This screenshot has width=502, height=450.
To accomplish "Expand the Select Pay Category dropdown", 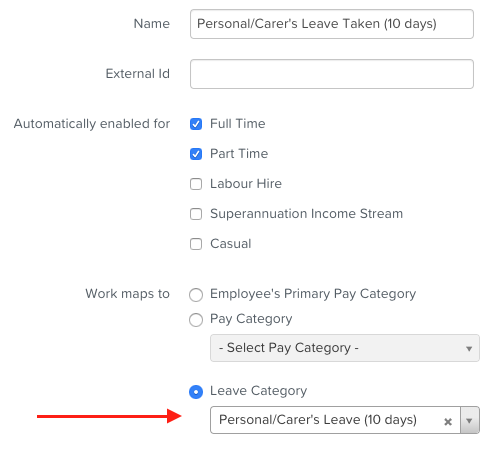I will pos(345,348).
